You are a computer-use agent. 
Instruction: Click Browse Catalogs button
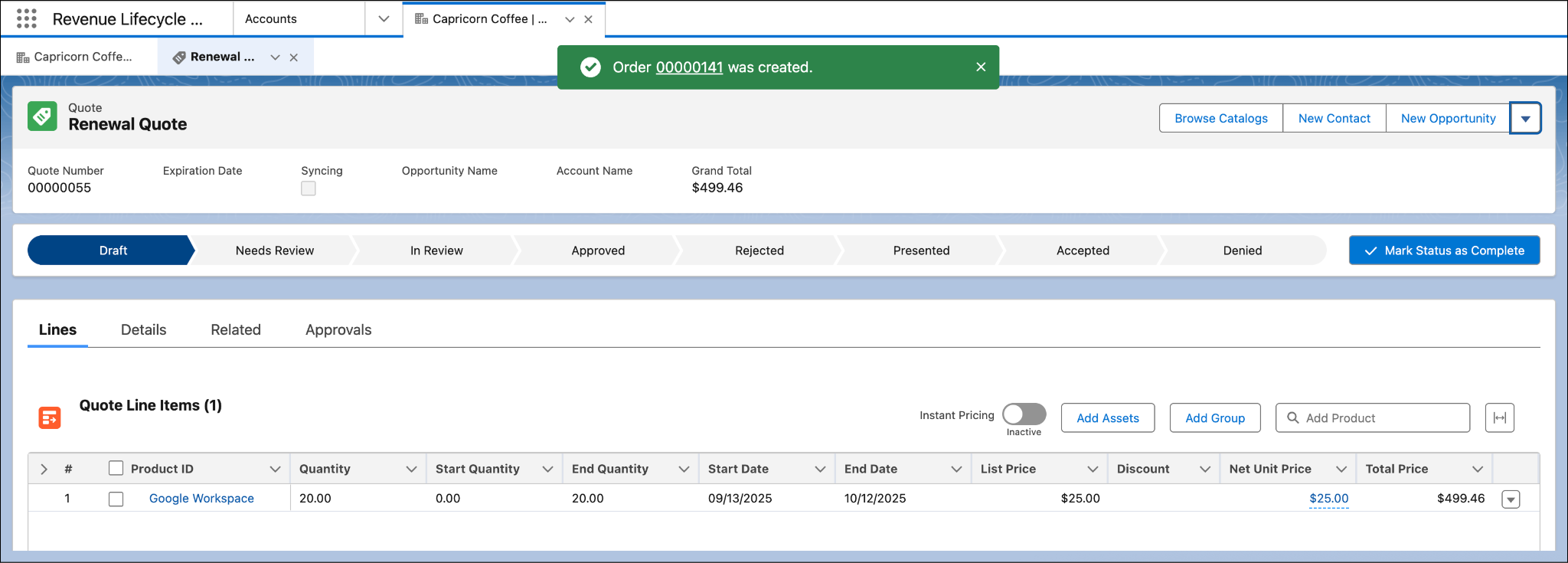pyautogui.click(x=1221, y=118)
